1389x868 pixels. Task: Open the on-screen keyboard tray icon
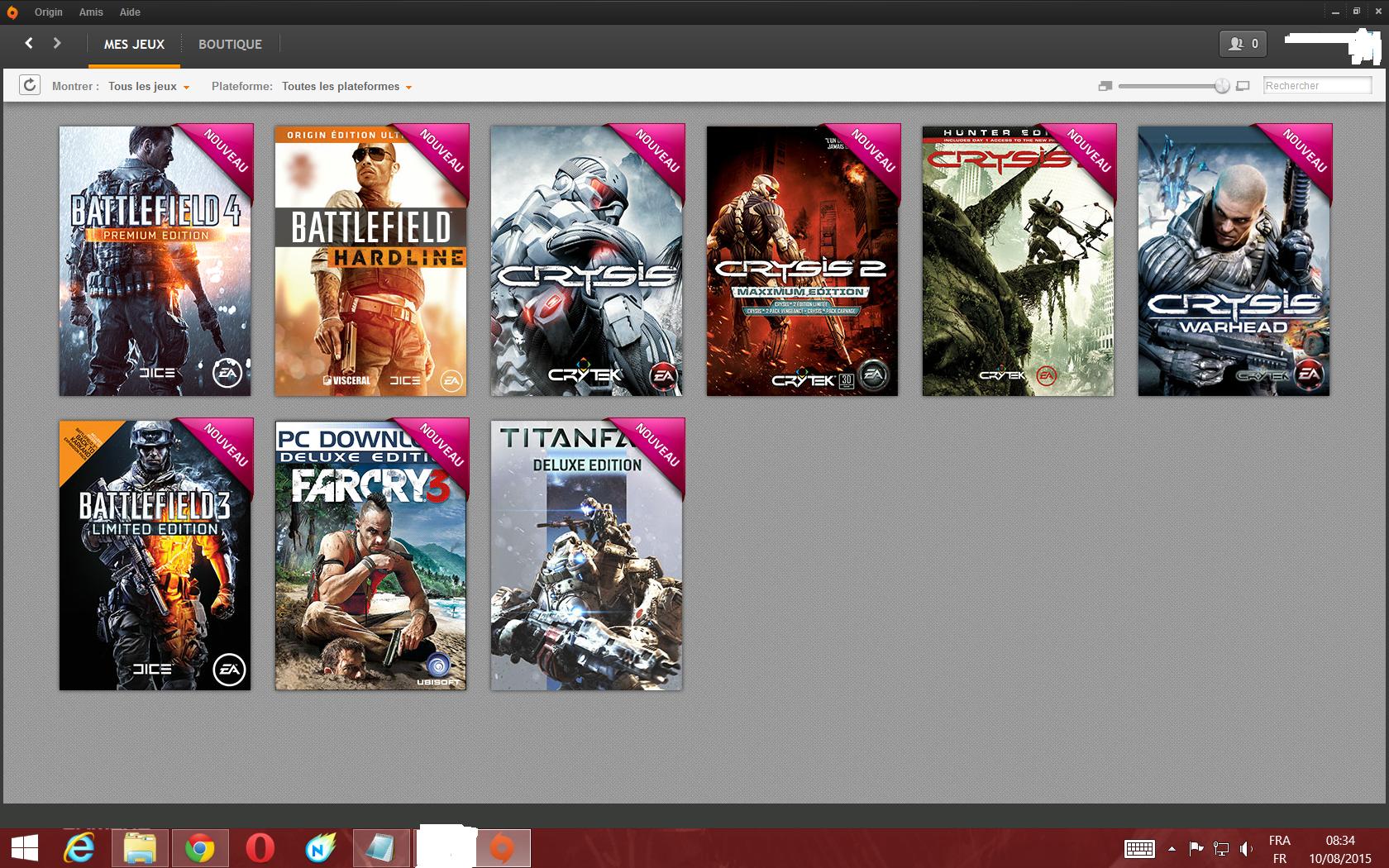point(1139,849)
